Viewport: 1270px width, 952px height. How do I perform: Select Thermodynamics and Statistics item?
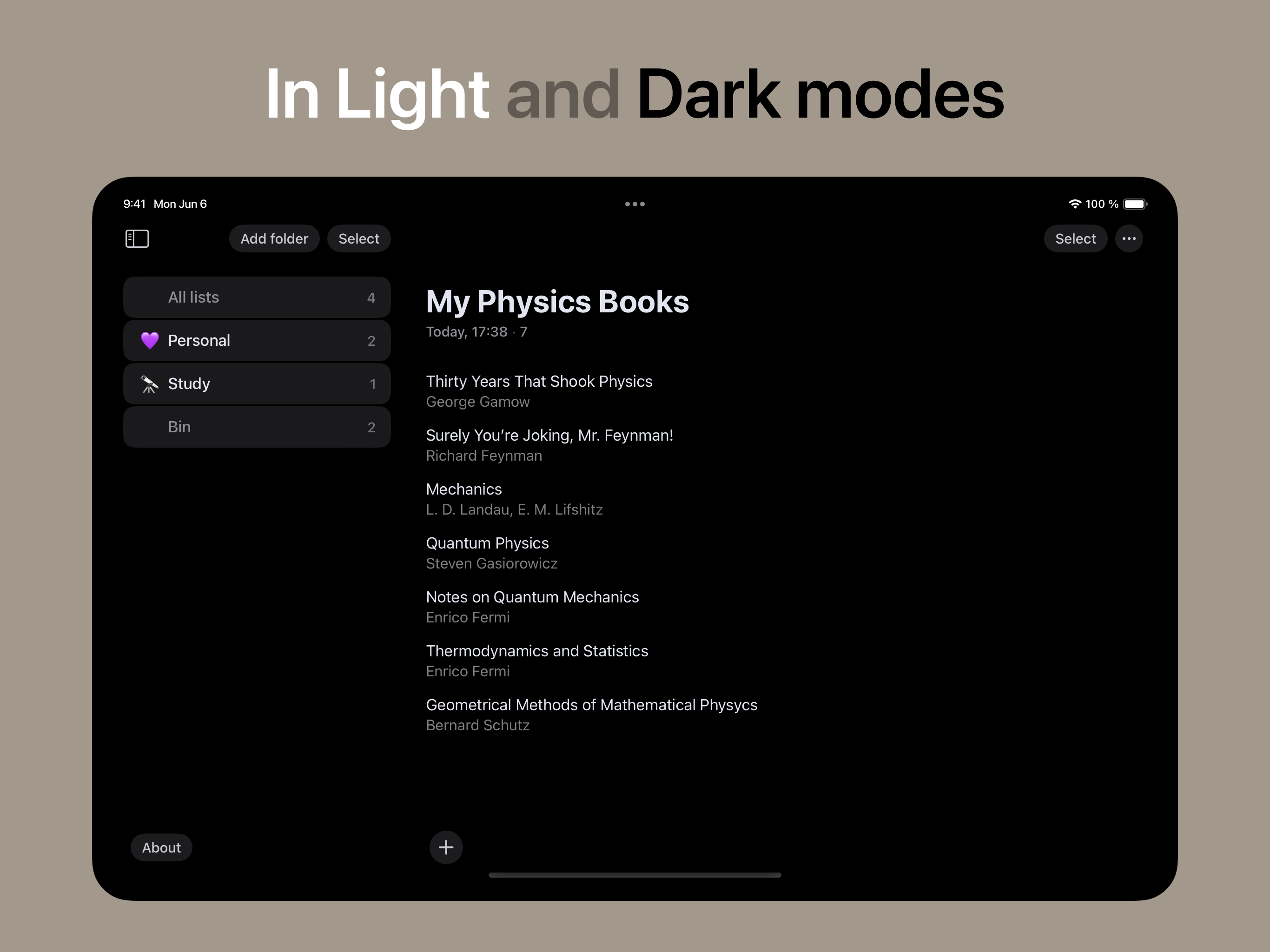pyautogui.click(x=536, y=661)
